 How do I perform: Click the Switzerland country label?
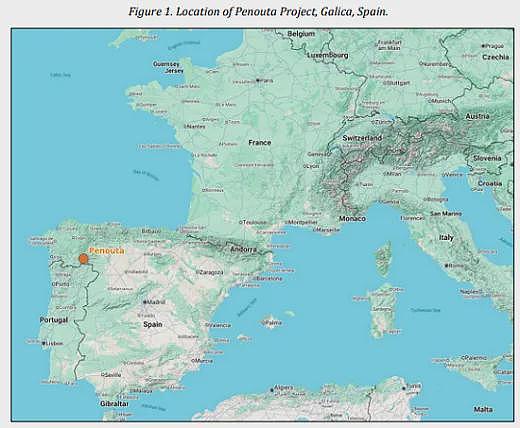click(362, 138)
